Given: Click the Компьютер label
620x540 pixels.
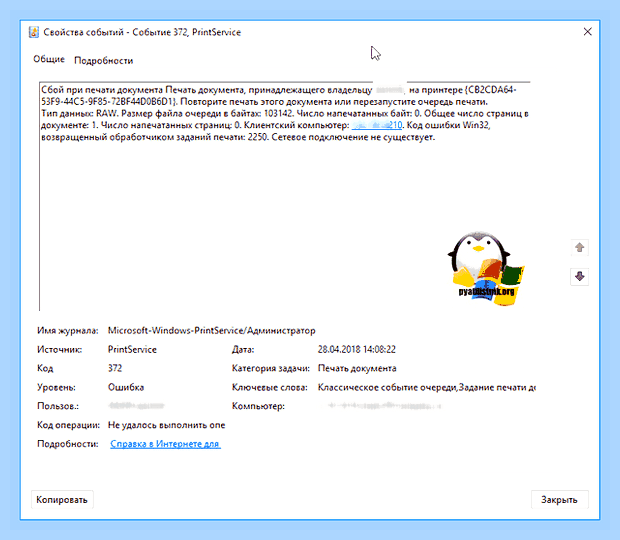Looking at the screenshot, I should (258, 406).
